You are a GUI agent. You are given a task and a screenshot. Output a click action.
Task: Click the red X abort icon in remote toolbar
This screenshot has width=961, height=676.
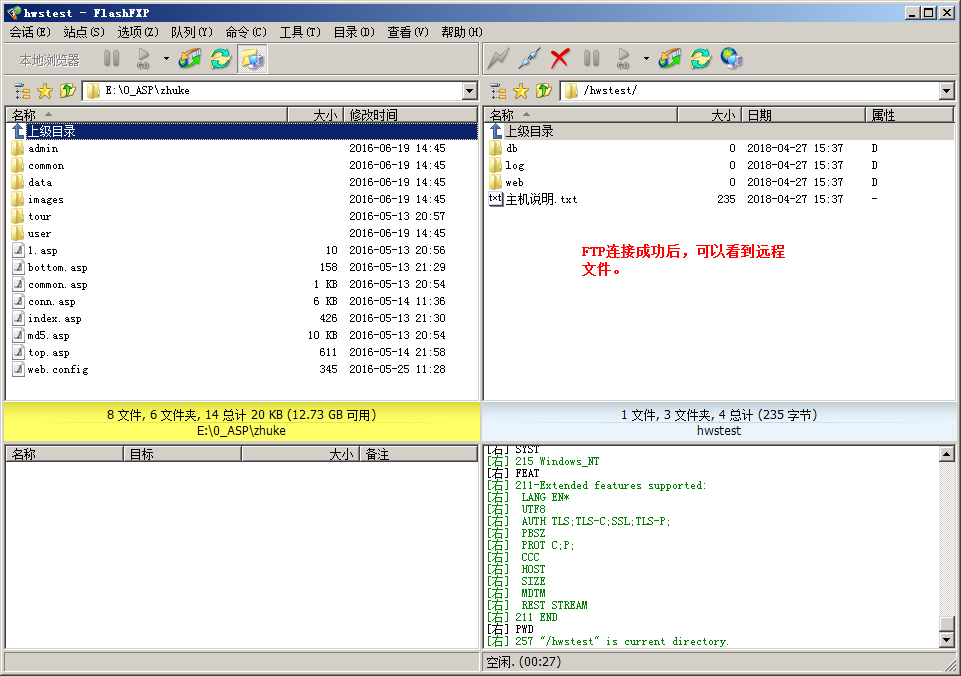[560, 59]
